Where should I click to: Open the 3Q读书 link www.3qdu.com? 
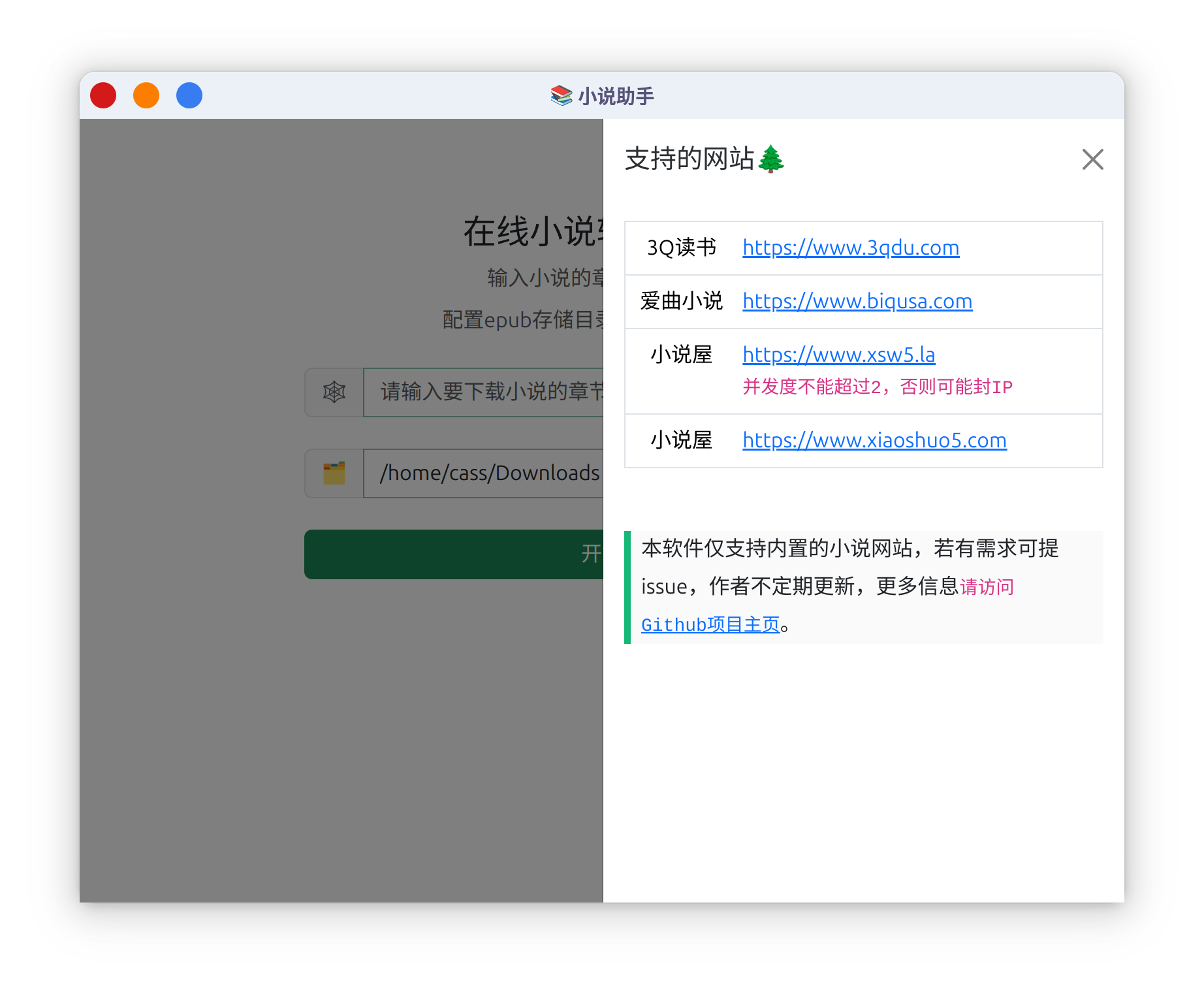point(851,248)
